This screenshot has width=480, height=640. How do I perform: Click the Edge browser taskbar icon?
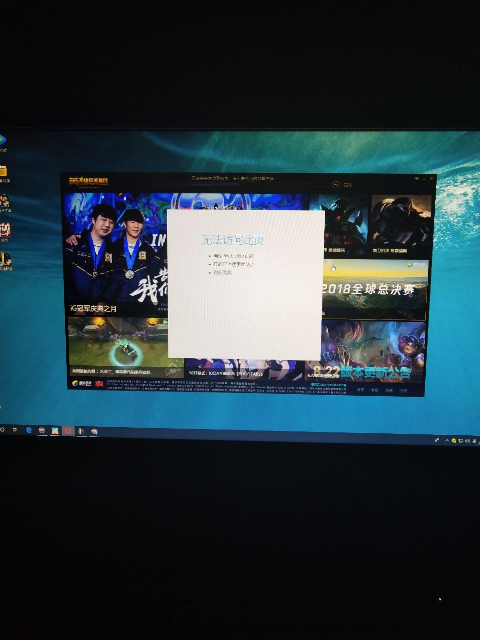click(29, 430)
